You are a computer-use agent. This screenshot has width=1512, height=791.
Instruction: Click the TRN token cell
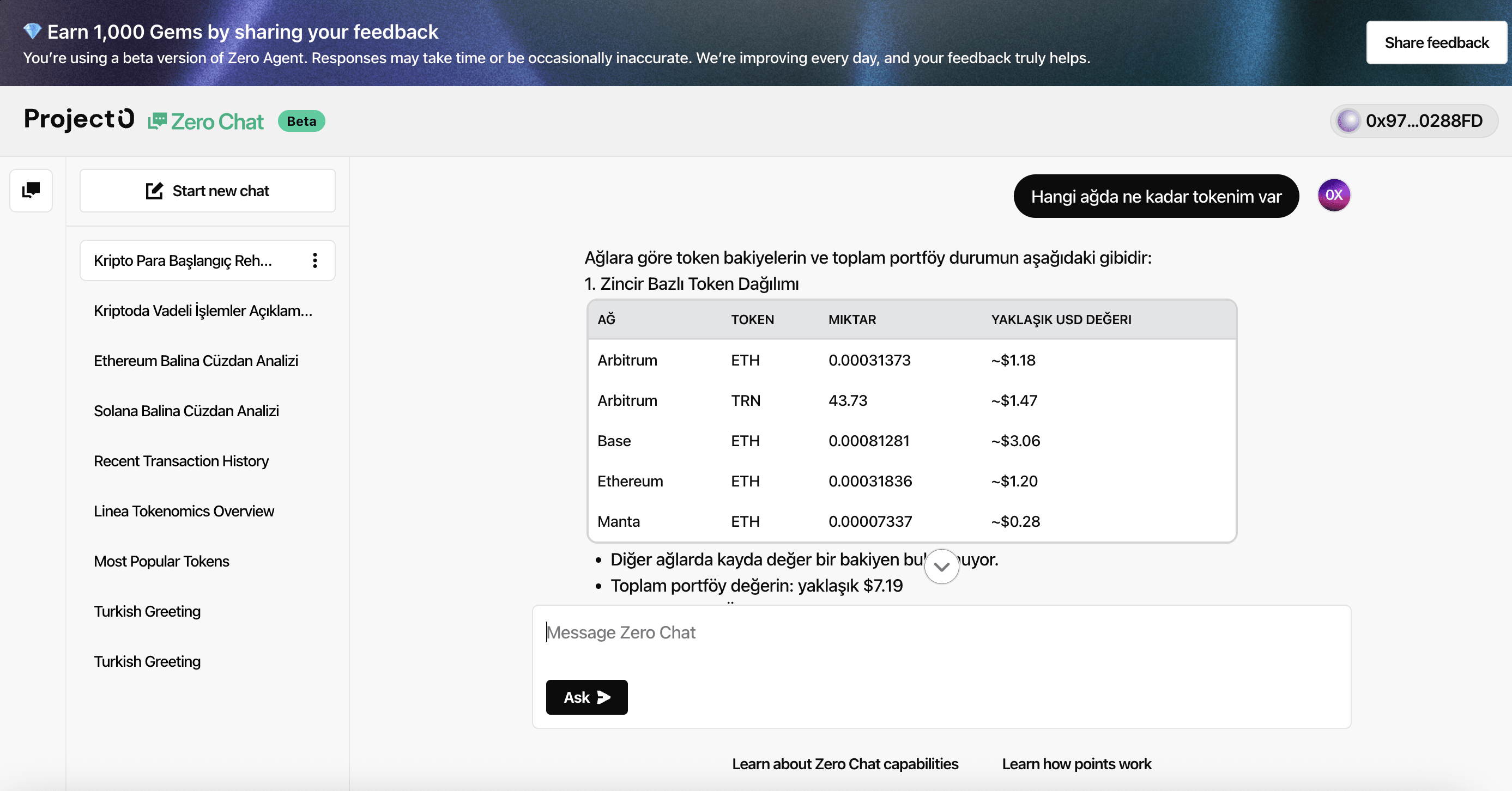746,400
